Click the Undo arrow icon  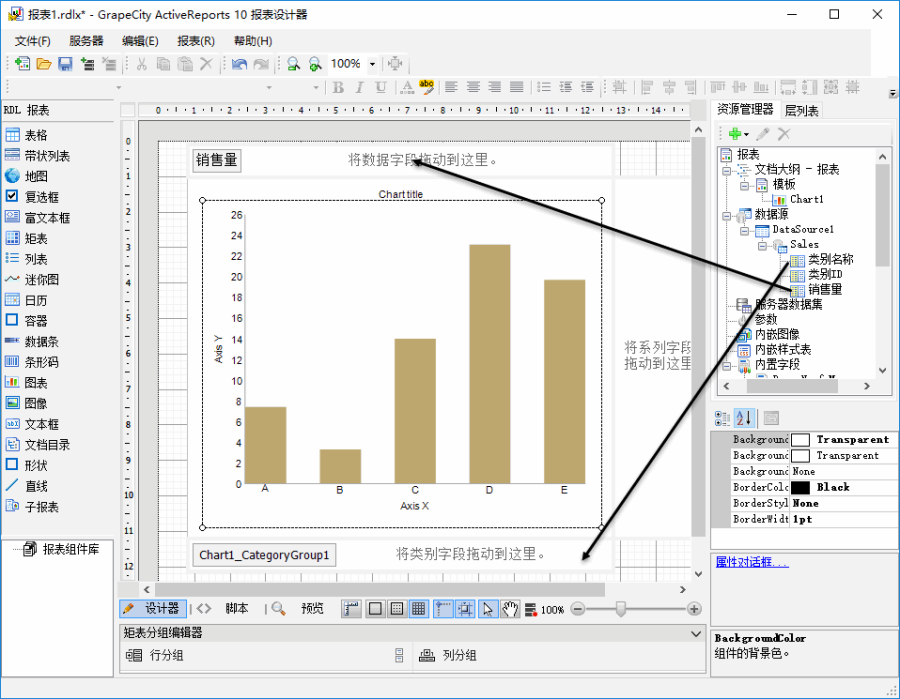click(x=239, y=64)
